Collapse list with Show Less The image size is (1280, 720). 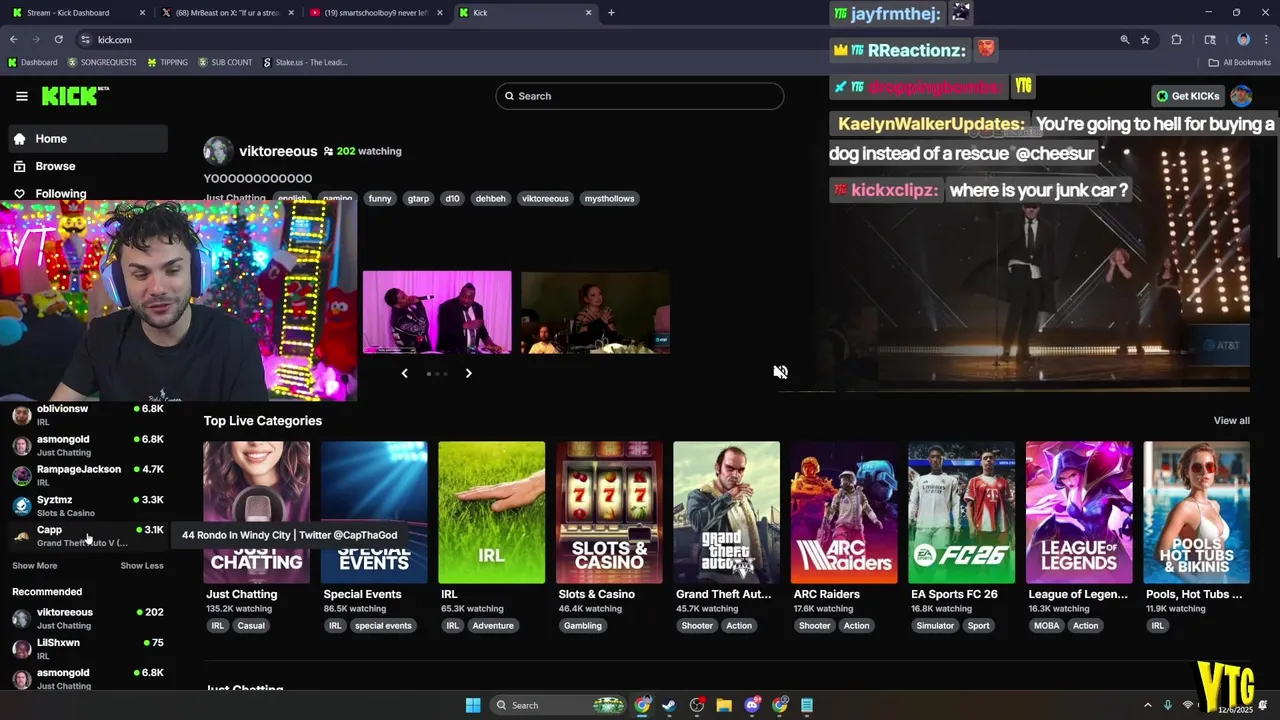coord(142,566)
